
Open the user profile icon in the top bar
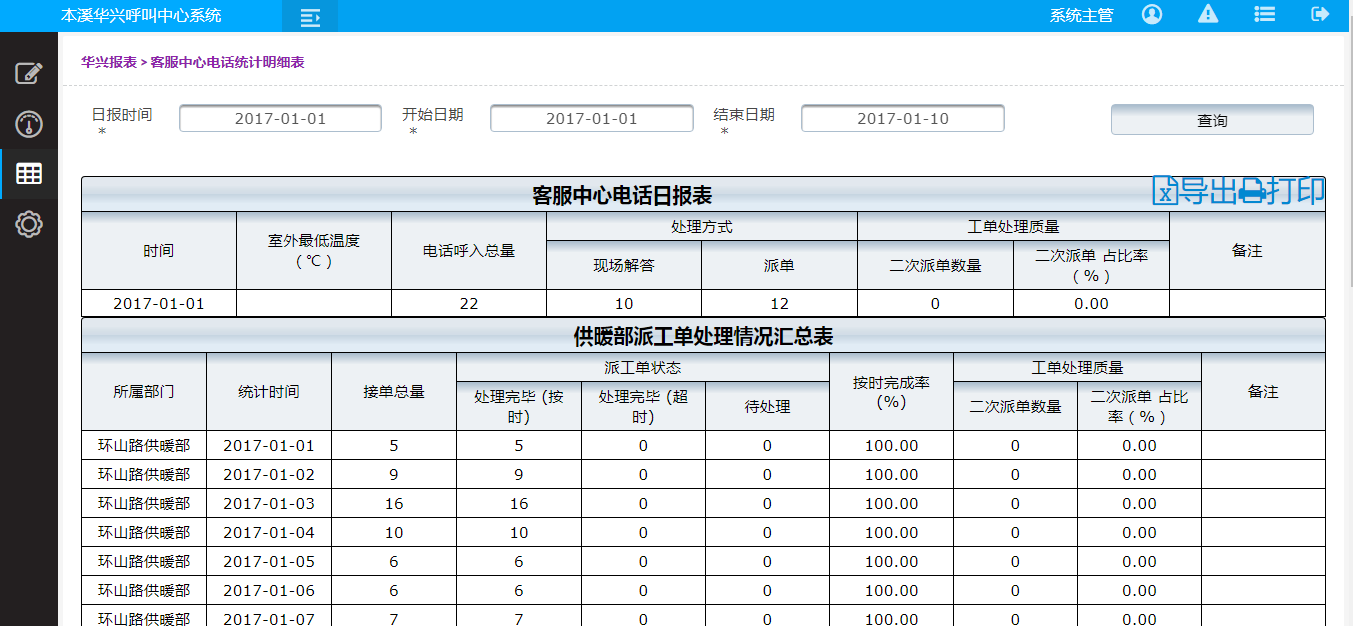click(x=1151, y=14)
